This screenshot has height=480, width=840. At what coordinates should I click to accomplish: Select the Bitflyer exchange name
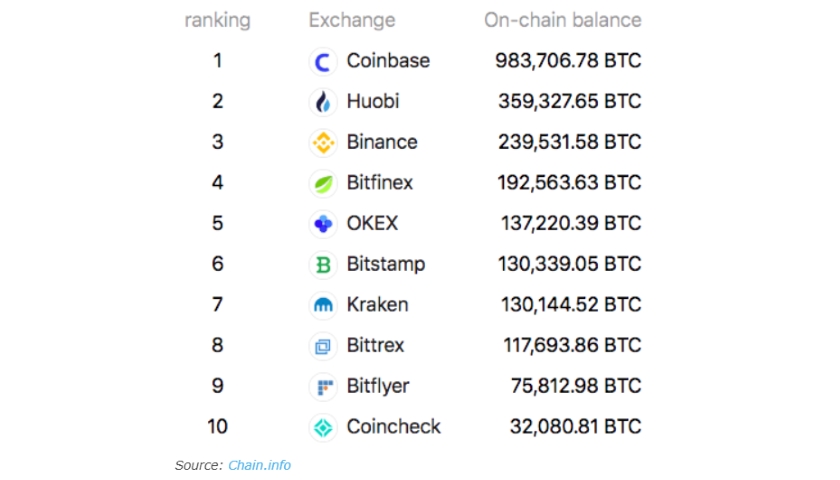click(x=378, y=386)
